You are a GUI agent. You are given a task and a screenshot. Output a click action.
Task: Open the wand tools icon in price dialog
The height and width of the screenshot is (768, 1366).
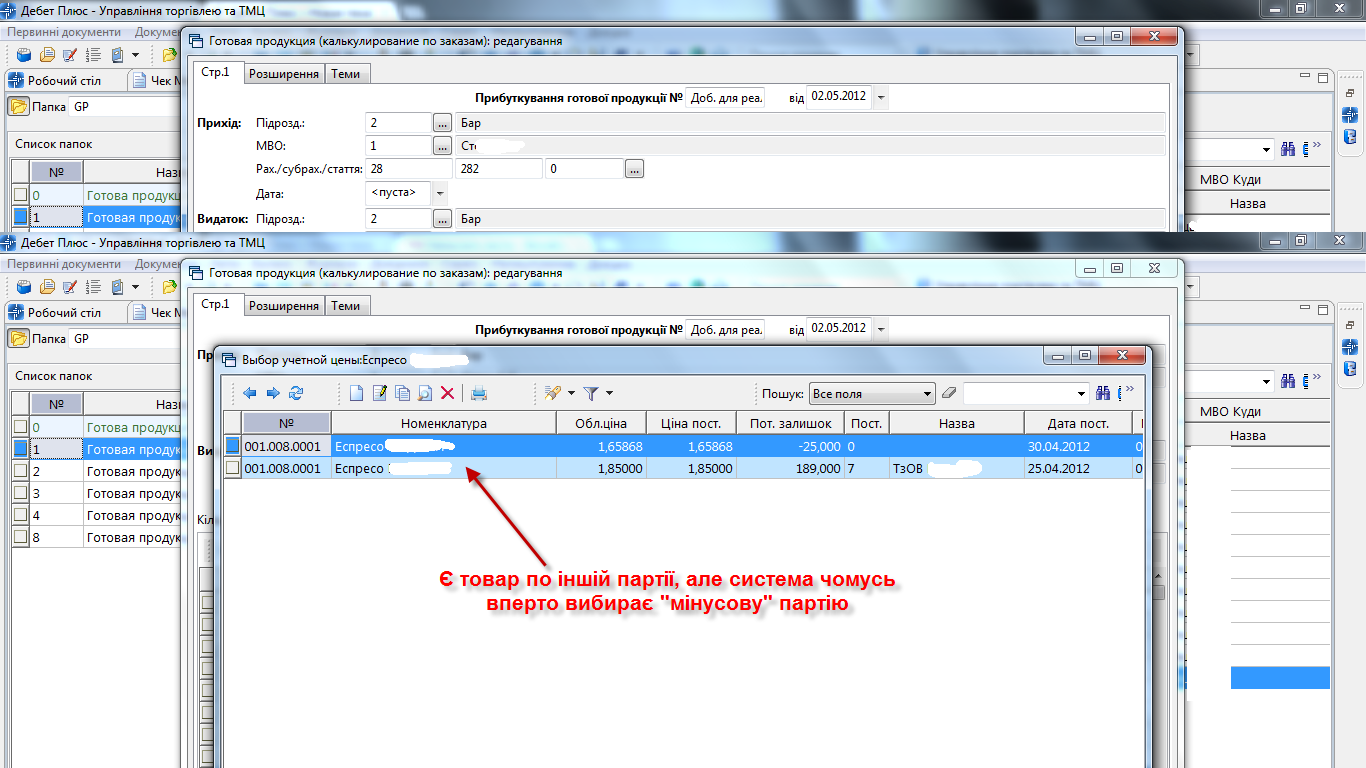point(553,393)
